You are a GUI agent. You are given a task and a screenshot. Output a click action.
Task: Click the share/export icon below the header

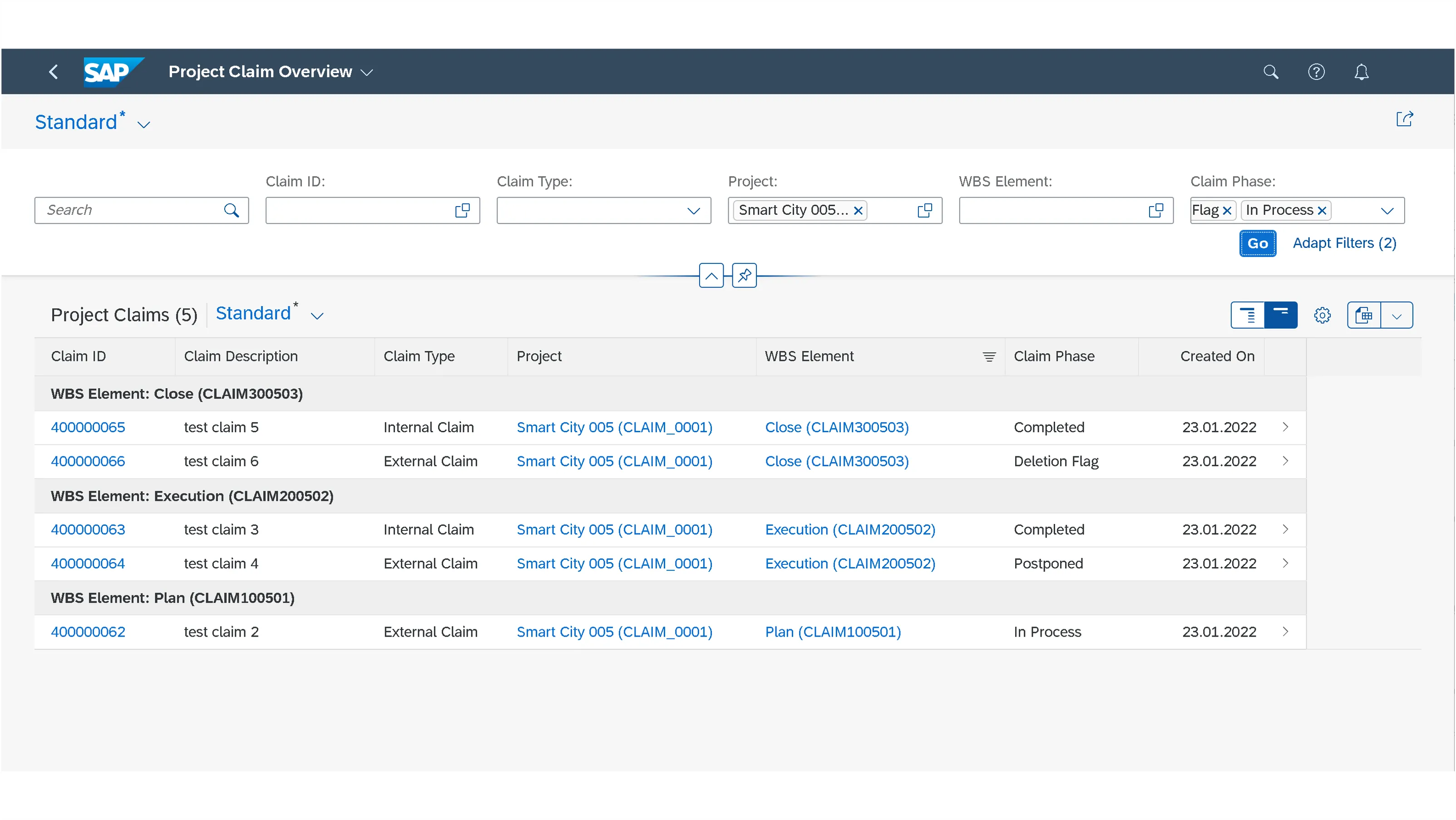point(1405,119)
